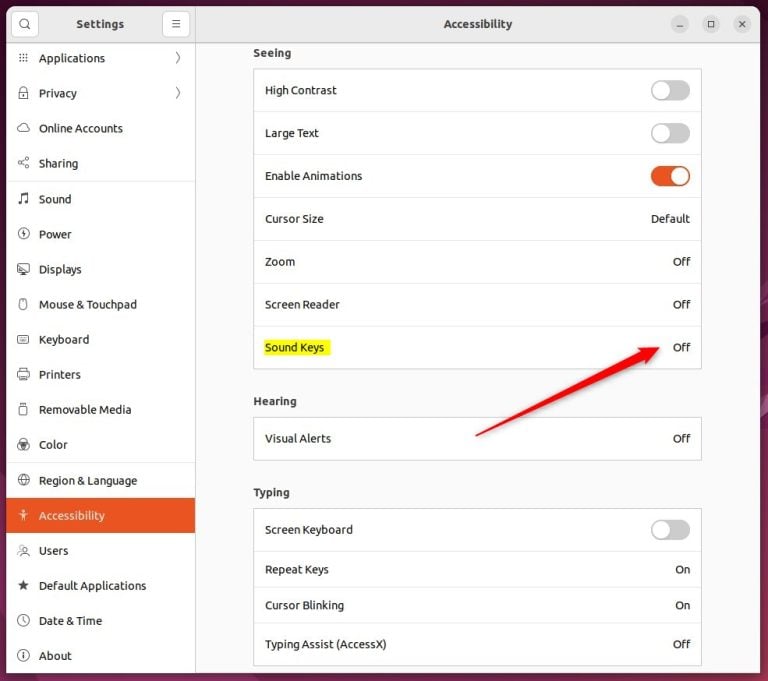Open the hamburger menu in Settings header
768x681 pixels.
coord(176,24)
